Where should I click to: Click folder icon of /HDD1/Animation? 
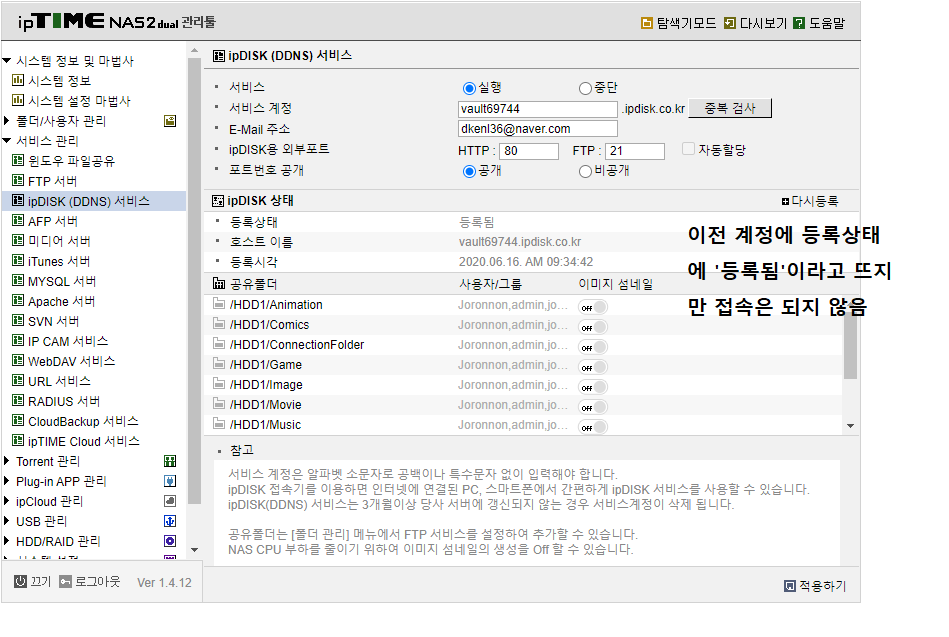click(218, 303)
